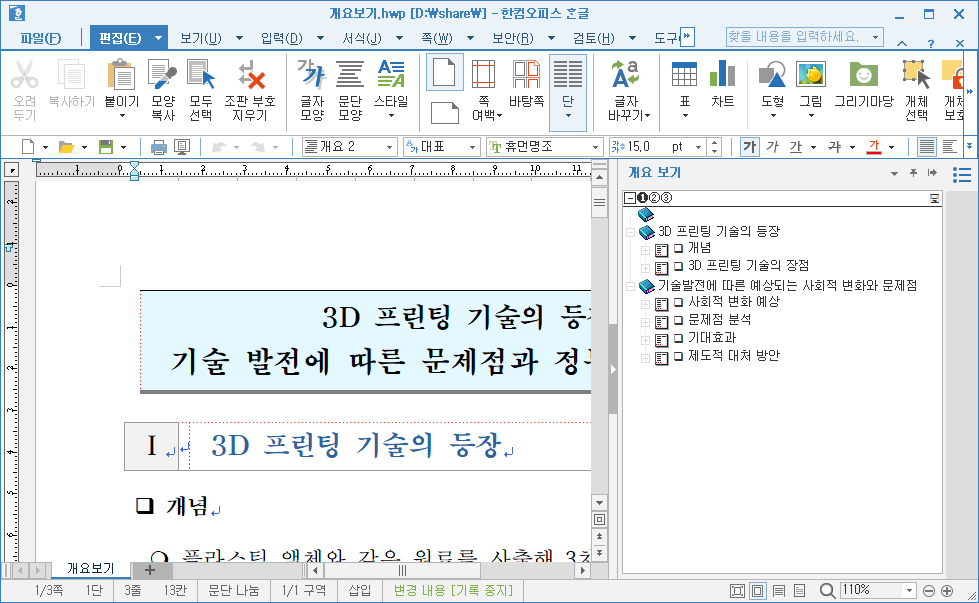Click the 모두 선택 select-all icon
This screenshot has height=603, width=979.
click(200, 75)
